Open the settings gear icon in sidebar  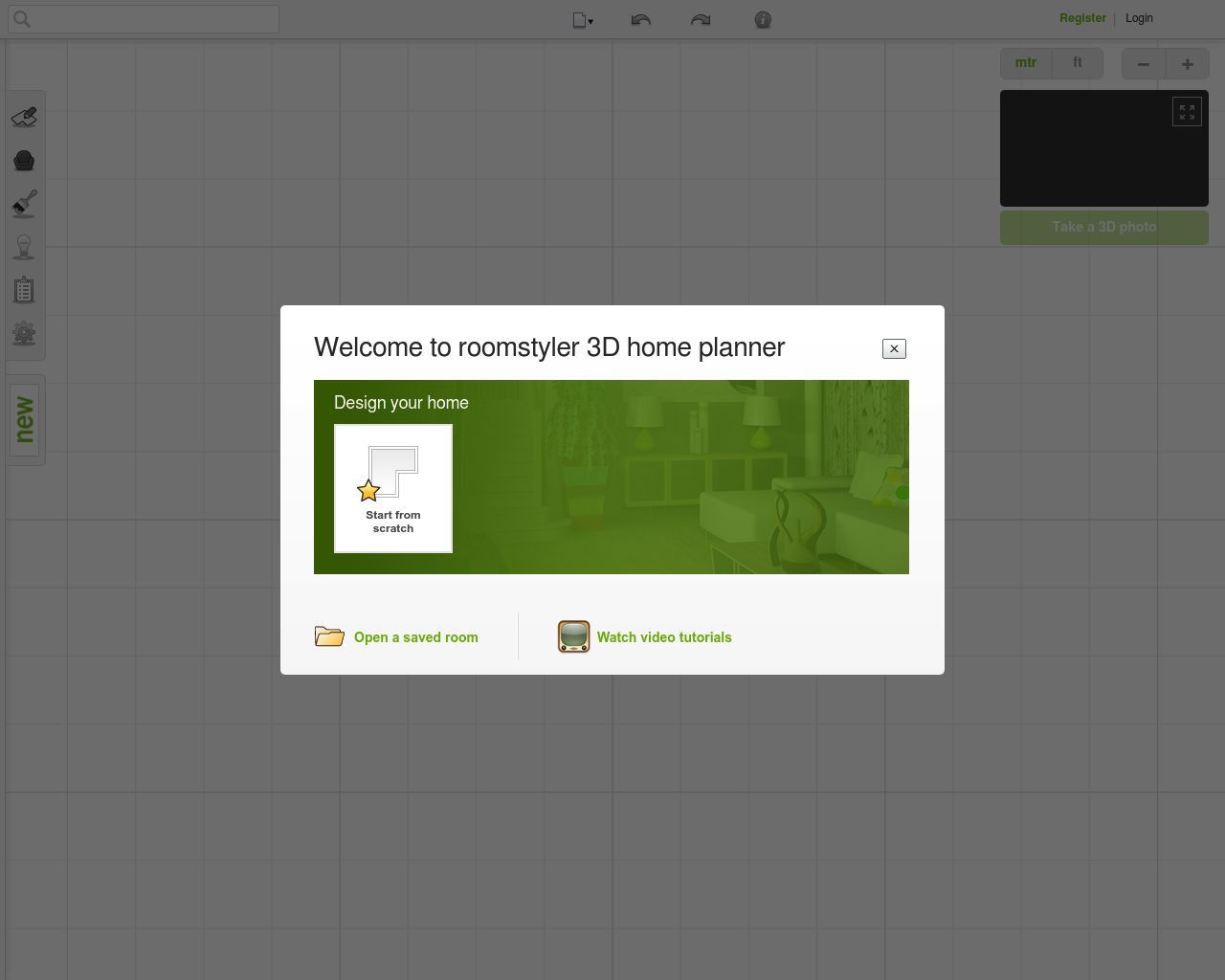tap(24, 334)
